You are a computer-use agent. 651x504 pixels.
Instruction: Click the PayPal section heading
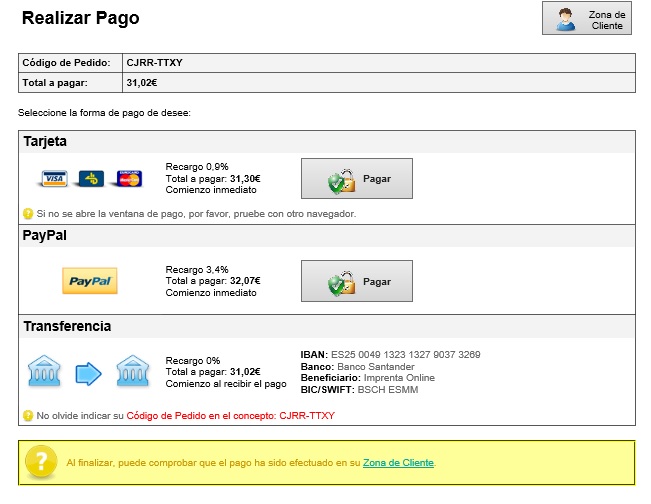click(43, 236)
